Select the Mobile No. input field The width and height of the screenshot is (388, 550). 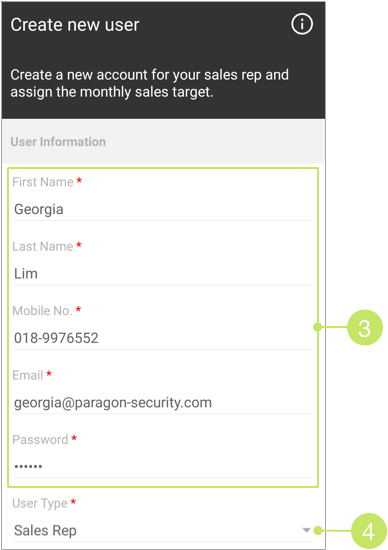[163, 338]
